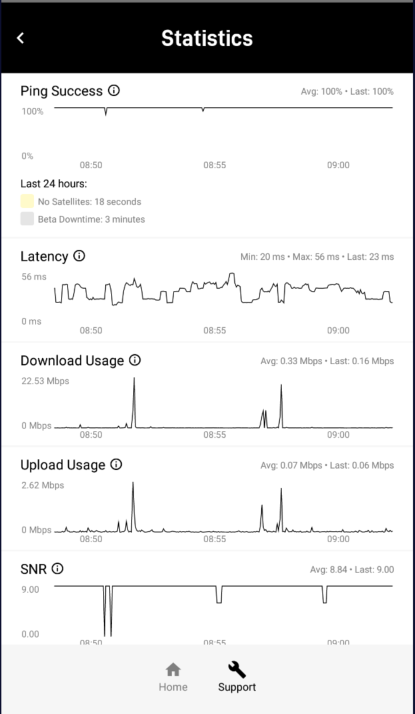This screenshot has height=714, width=415.
Task: Click the Statistics page title
Action: (x=207, y=38)
